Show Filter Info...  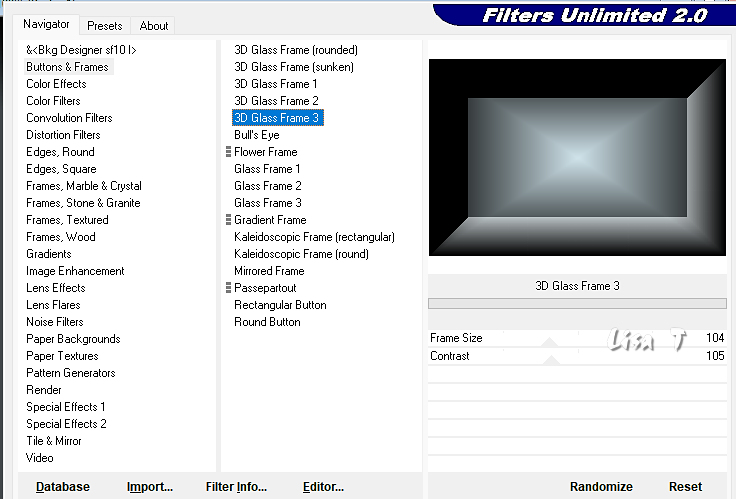coord(236,487)
